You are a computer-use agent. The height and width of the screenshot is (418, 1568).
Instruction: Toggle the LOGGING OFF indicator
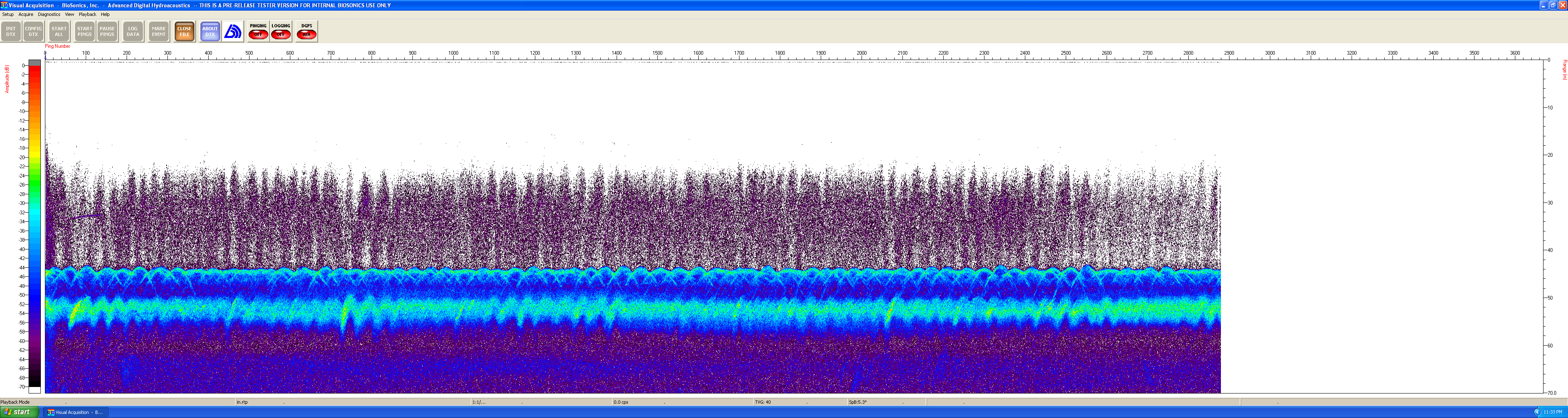click(x=281, y=32)
